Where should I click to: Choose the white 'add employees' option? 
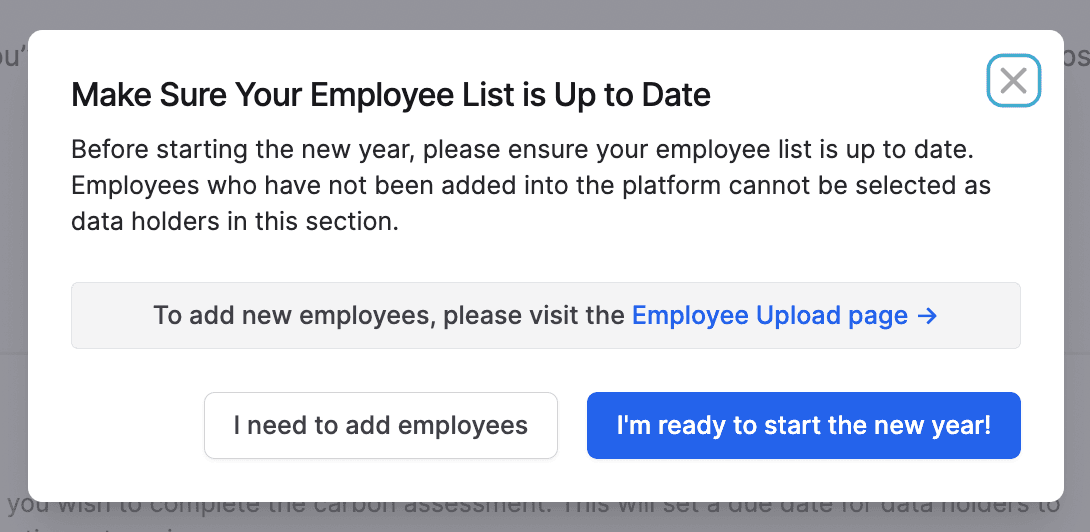point(380,425)
